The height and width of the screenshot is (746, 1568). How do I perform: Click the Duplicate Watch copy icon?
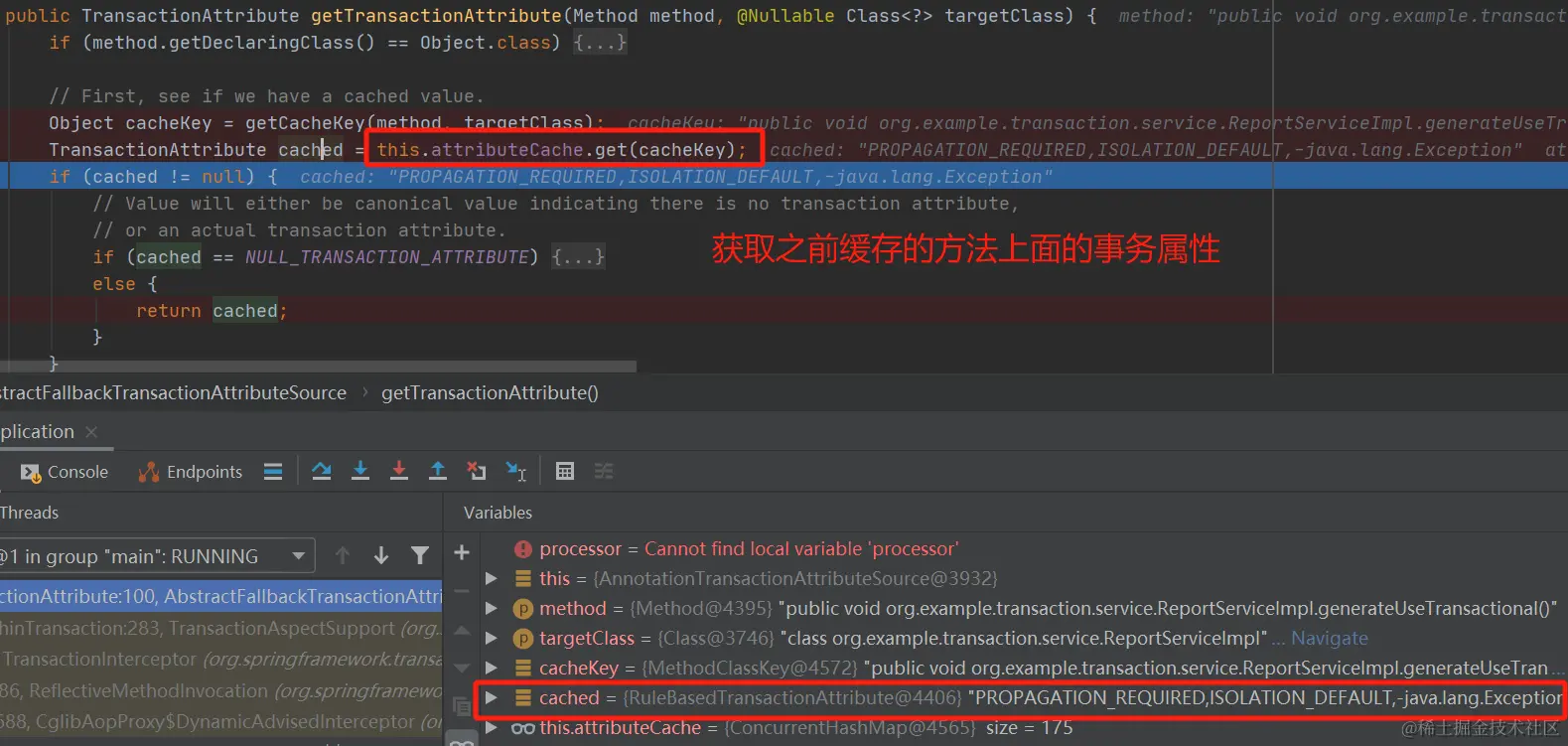pyautogui.click(x=462, y=706)
